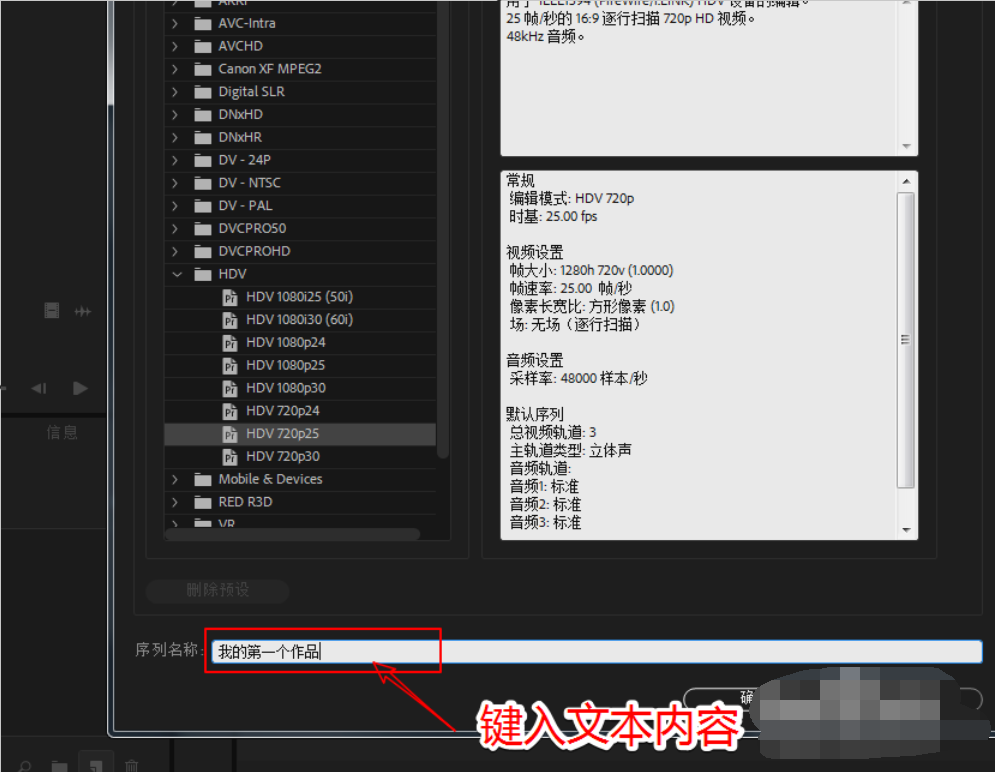Screen dimensions: 995x772
Task: Click the new item icon at bottom
Action: (x=95, y=764)
